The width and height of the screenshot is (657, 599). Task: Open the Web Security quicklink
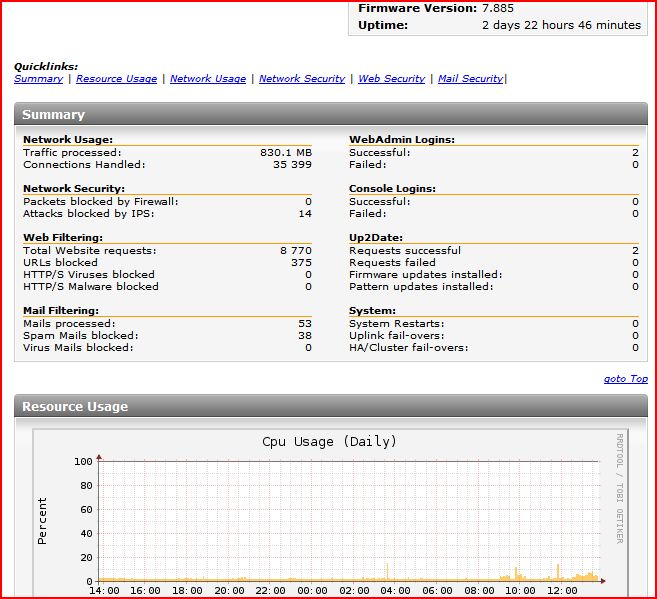[391, 79]
